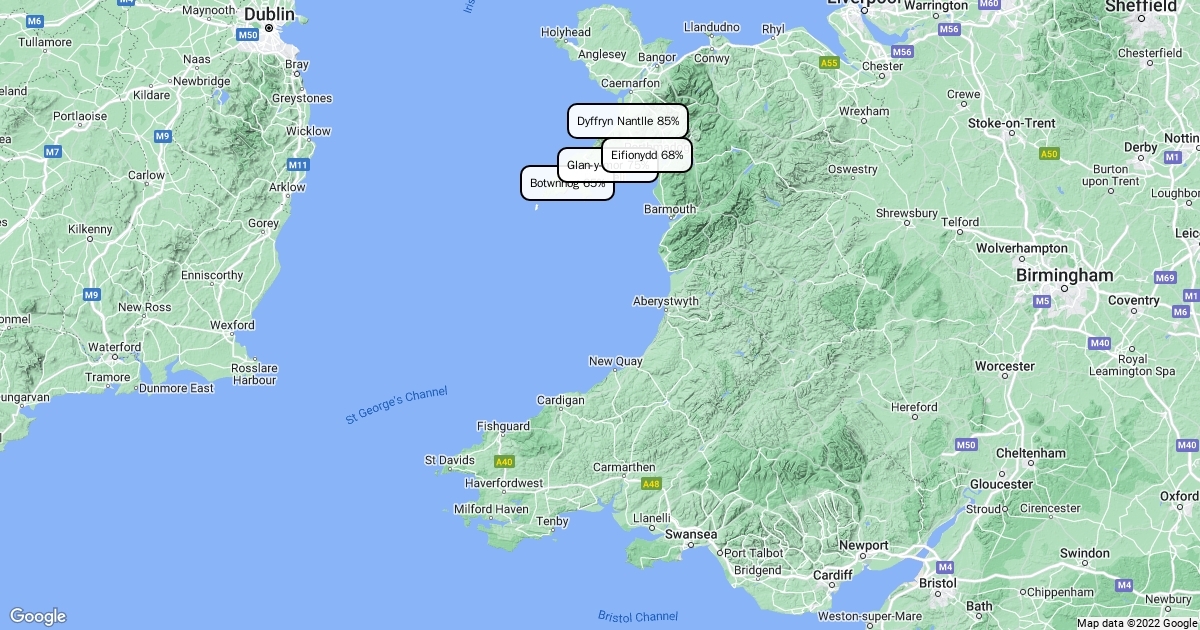This screenshot has width=1200, height=630.
Task: Click the Milford Haven label
Action: pyautogui.click(x=491, y=509)
